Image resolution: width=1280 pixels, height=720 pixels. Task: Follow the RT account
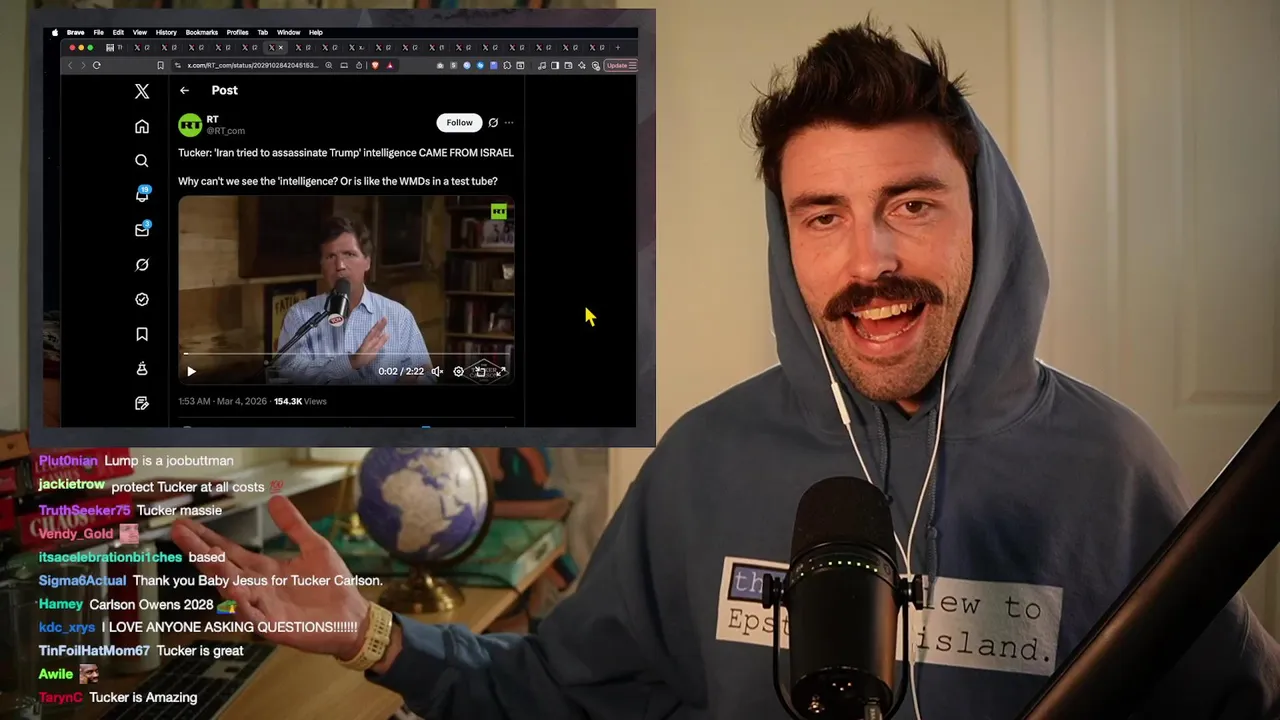pyautogui.click(x=459, y=123)
